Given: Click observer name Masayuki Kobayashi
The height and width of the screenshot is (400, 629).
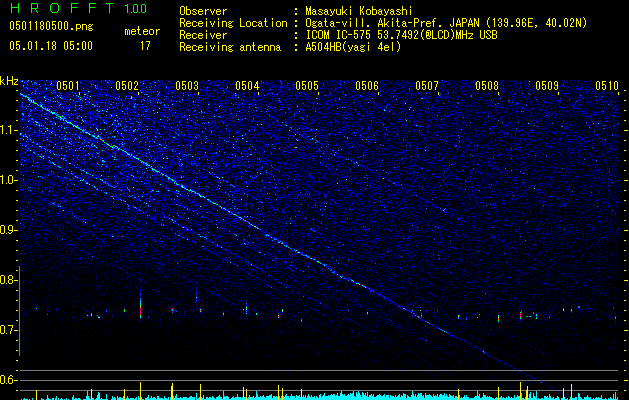Looking at the screenshot, I should (359, 11).
